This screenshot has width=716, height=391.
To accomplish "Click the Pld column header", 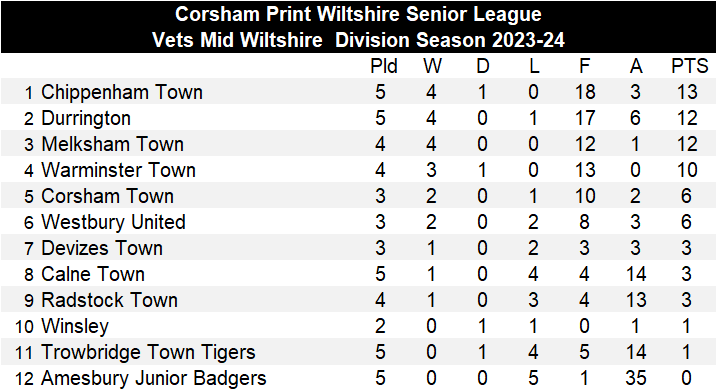I will 384,67.
